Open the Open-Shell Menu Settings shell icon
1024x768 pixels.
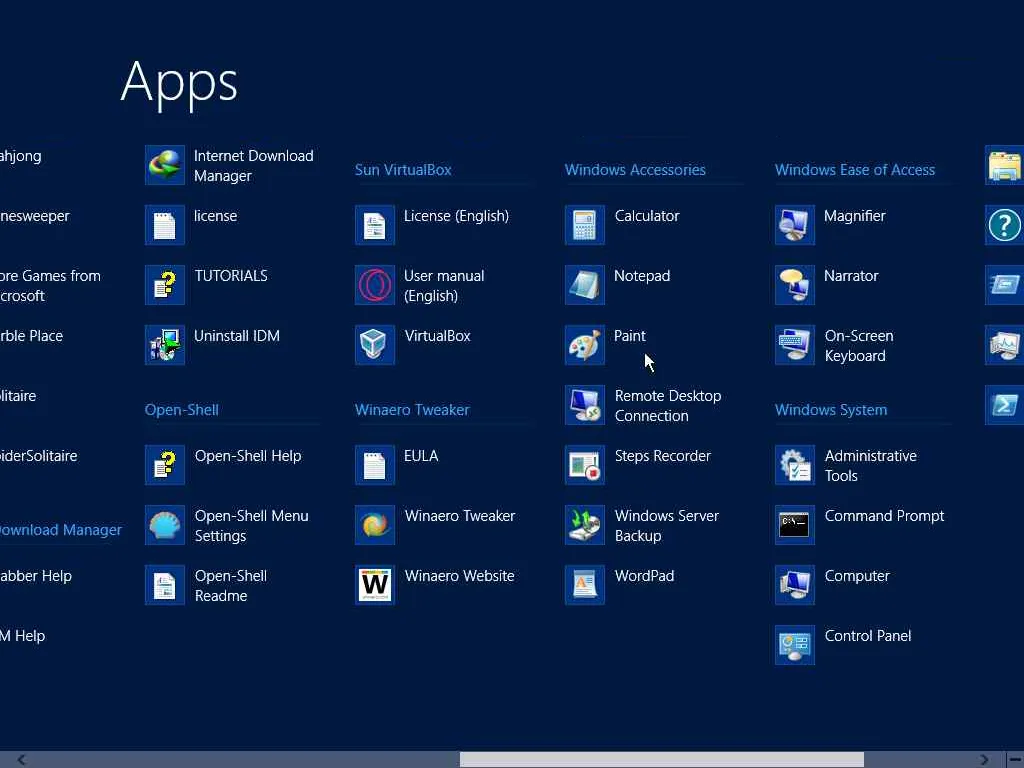tap(165, 526)
